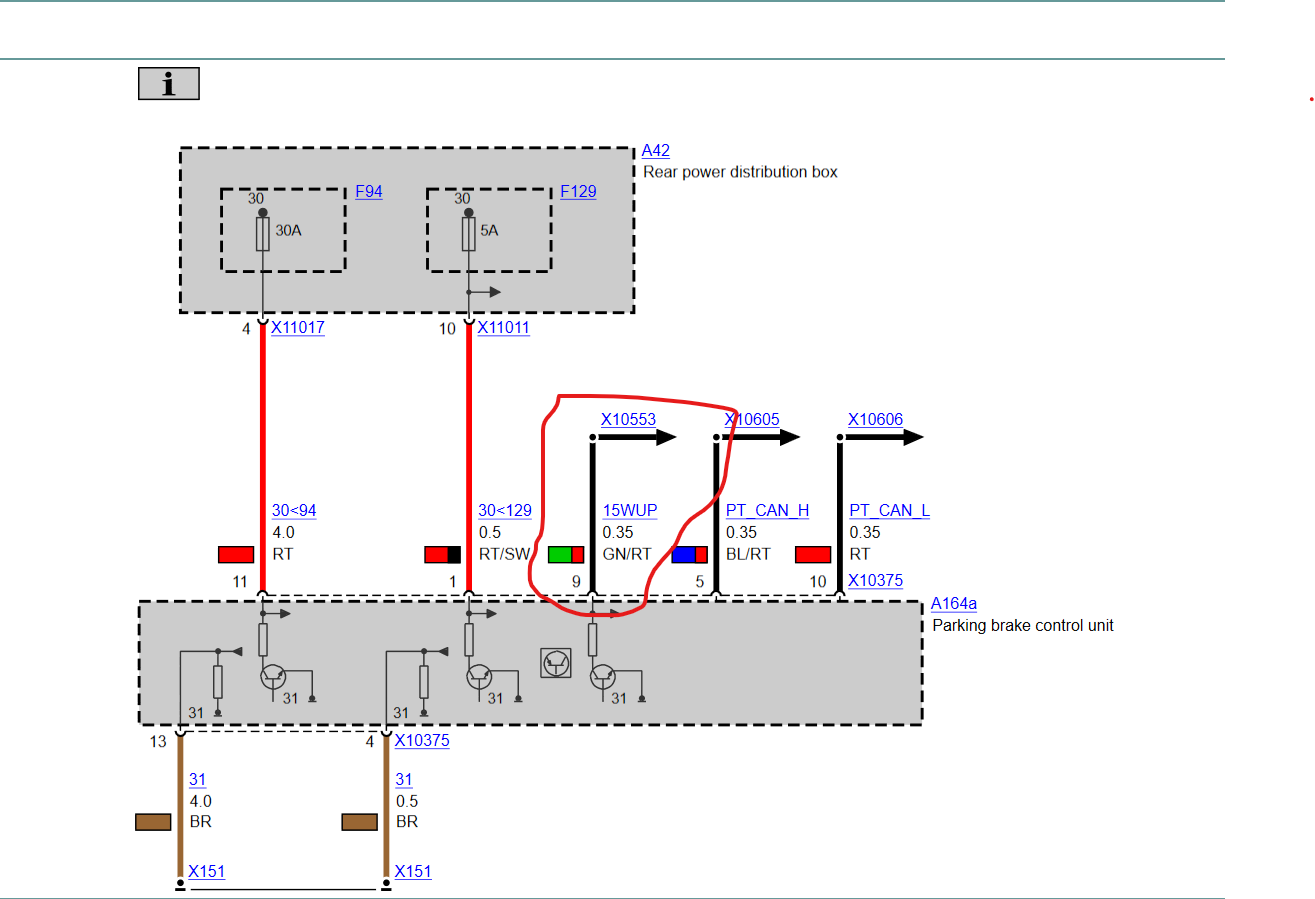Open the A42 component link
The height and width of the screenshot is (899, 1315).
coord(656,151)
